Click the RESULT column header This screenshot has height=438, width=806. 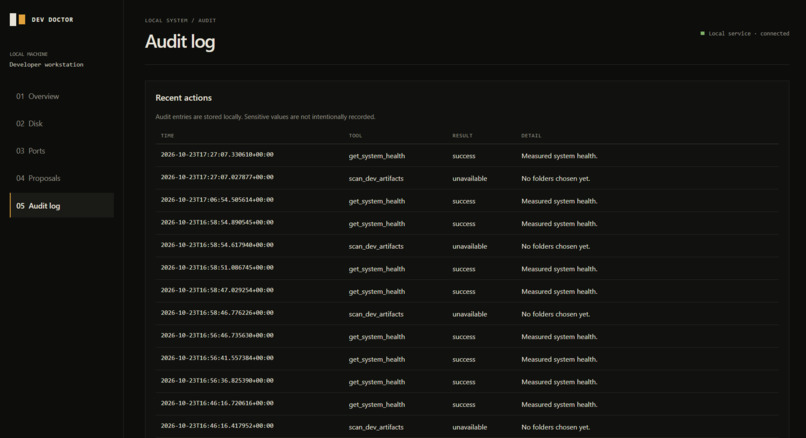(x=462, y=136)
